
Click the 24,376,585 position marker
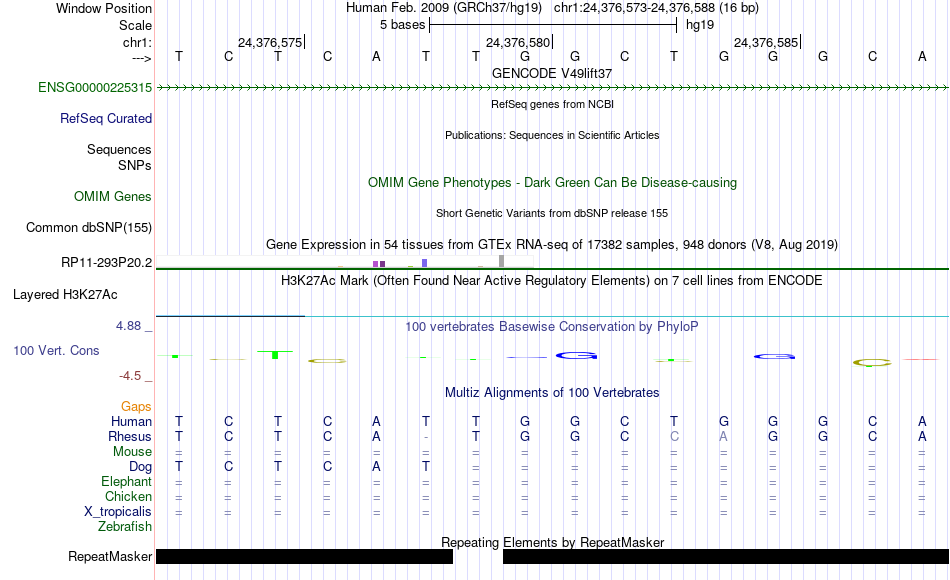[x=766, y=42]
